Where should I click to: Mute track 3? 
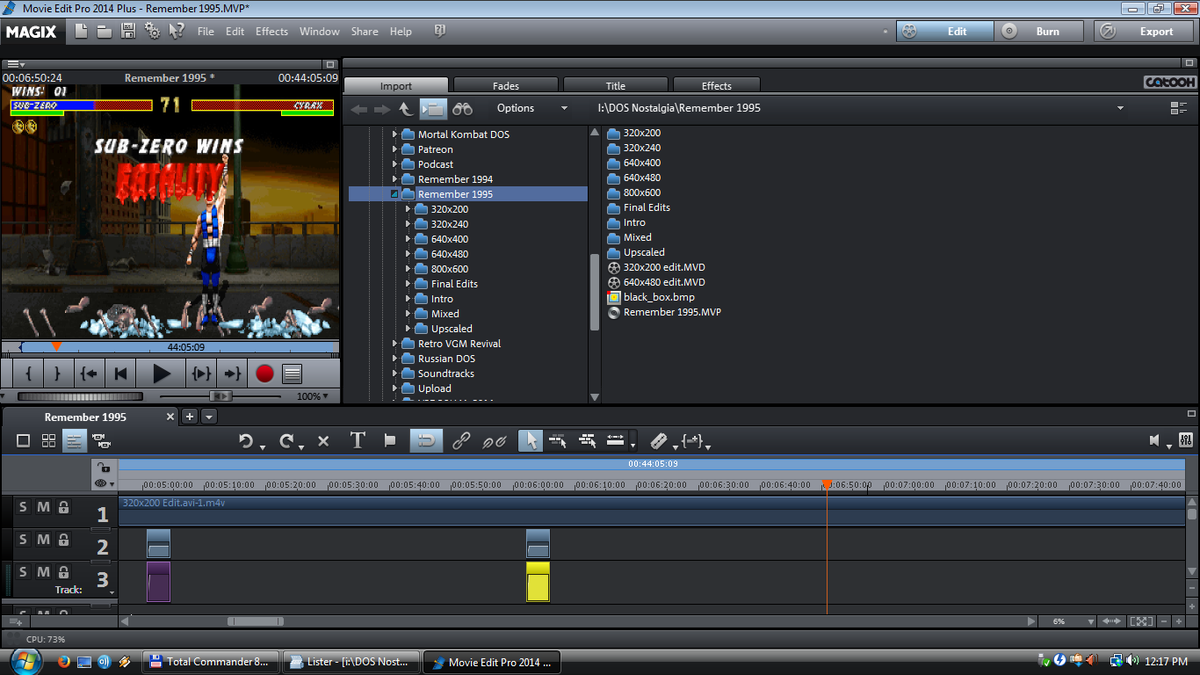43,571
